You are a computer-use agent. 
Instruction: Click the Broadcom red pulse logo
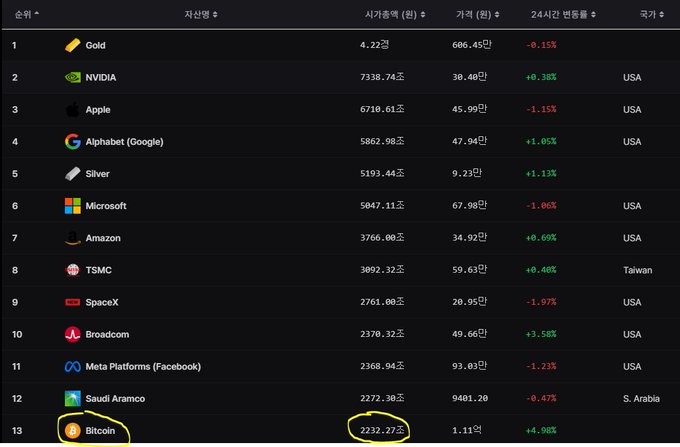72,334
